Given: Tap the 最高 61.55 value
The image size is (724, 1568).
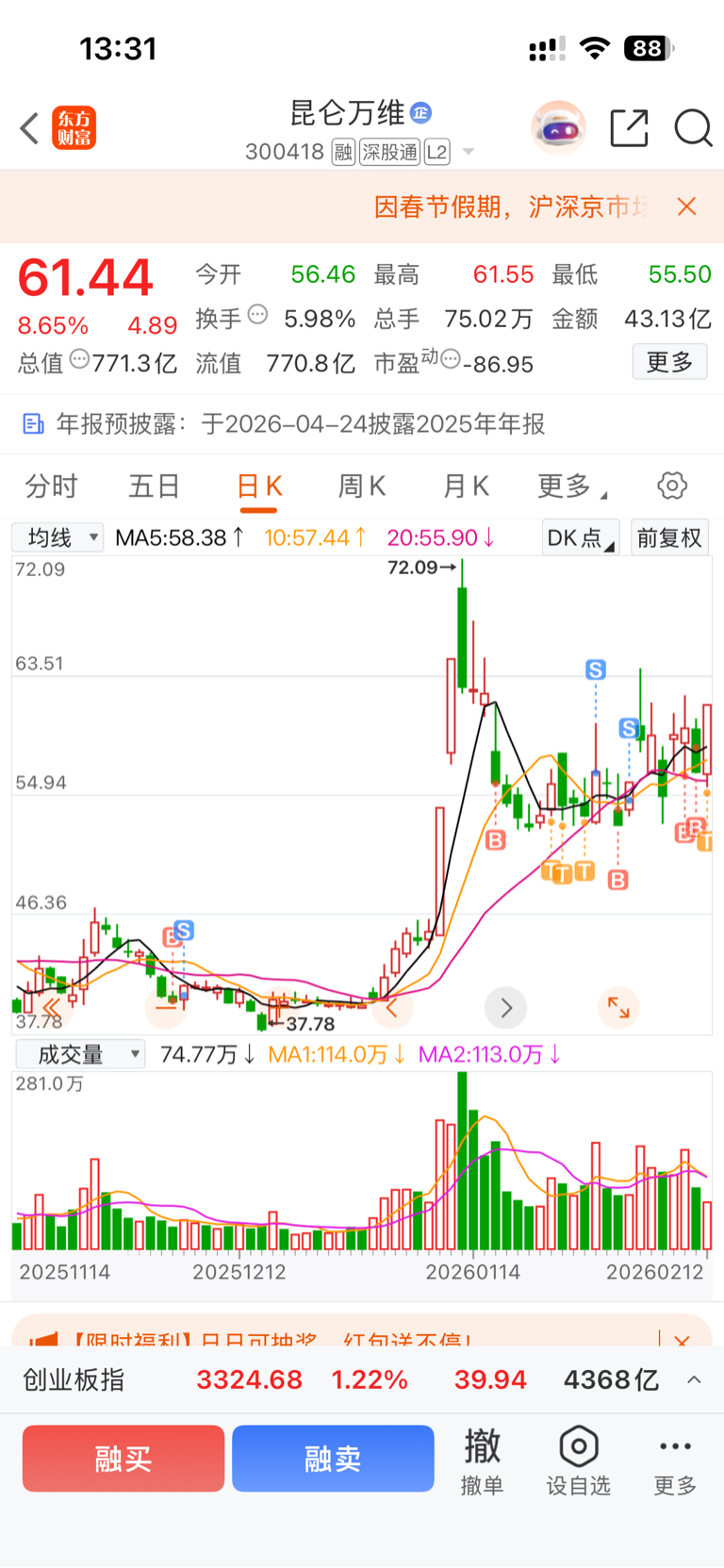Looking at the screenshot, I should (x=503, y=274).
